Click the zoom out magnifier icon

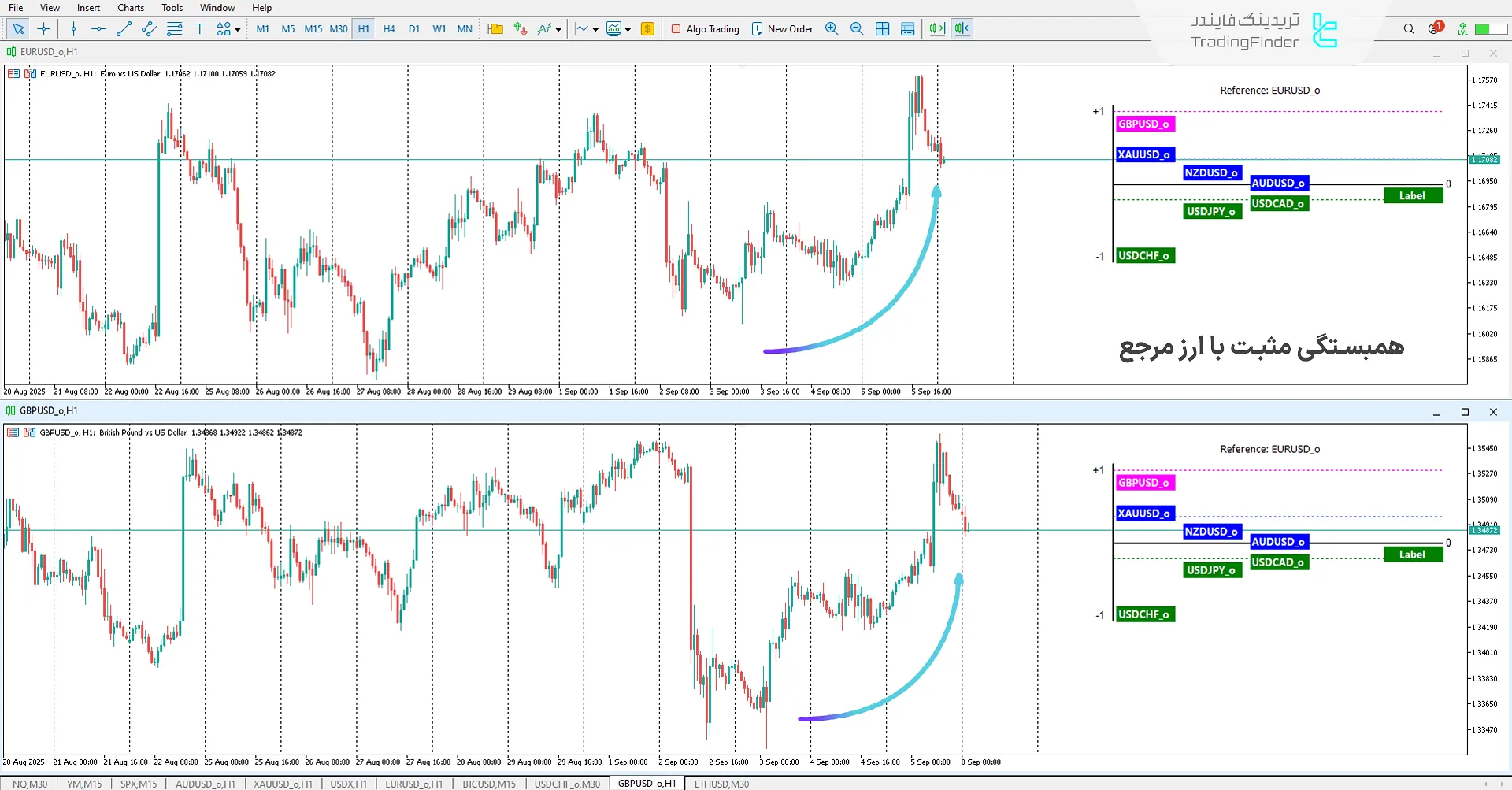point(857,29)
